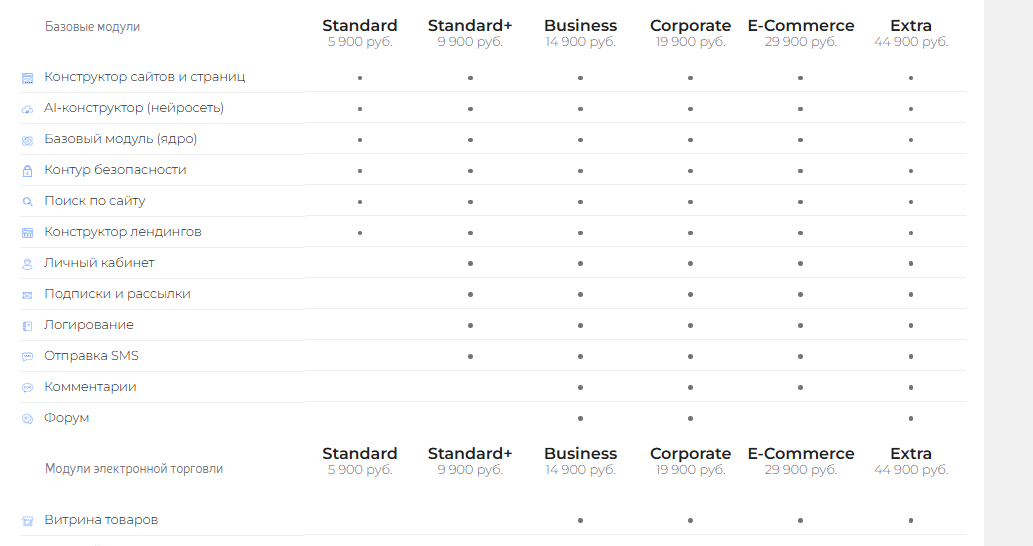
Task: Click the Базовые модули section heading
Action: [92, 27]
